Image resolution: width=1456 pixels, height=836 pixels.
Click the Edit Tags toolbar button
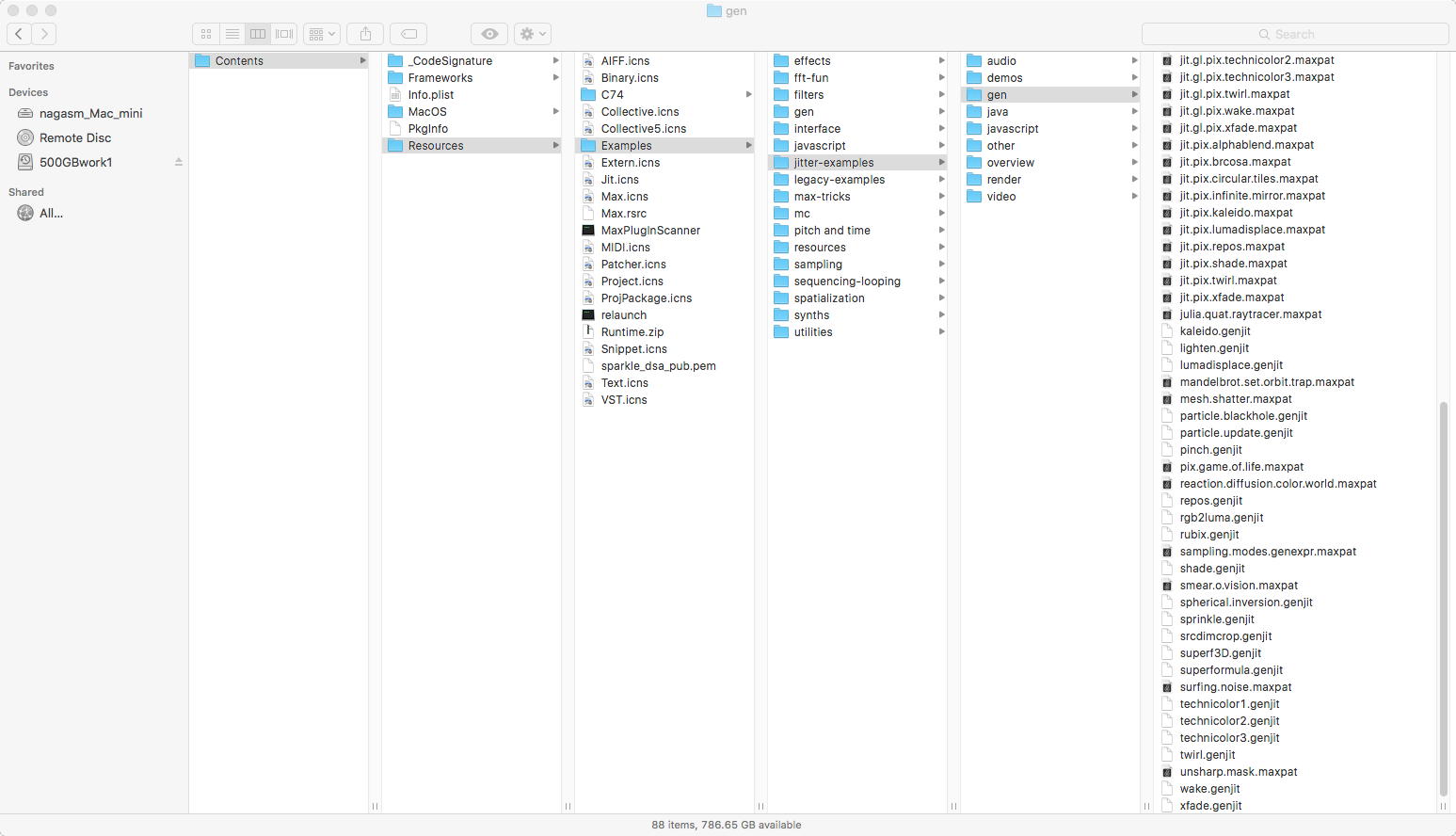tap(408, 34)
